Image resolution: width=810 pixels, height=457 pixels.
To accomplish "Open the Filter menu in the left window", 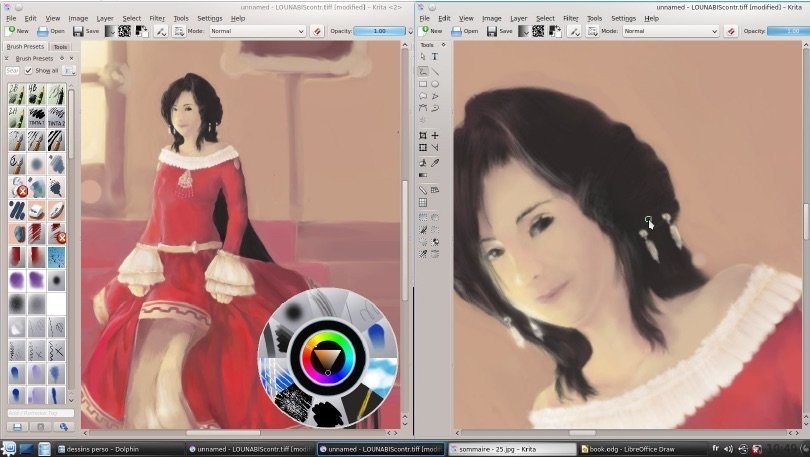I will click(x=157, y=18).
